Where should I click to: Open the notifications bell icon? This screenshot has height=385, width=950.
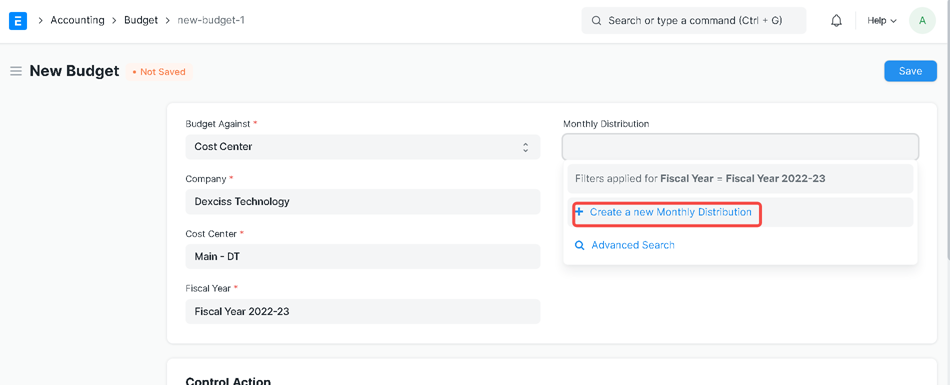click(836, 21)
